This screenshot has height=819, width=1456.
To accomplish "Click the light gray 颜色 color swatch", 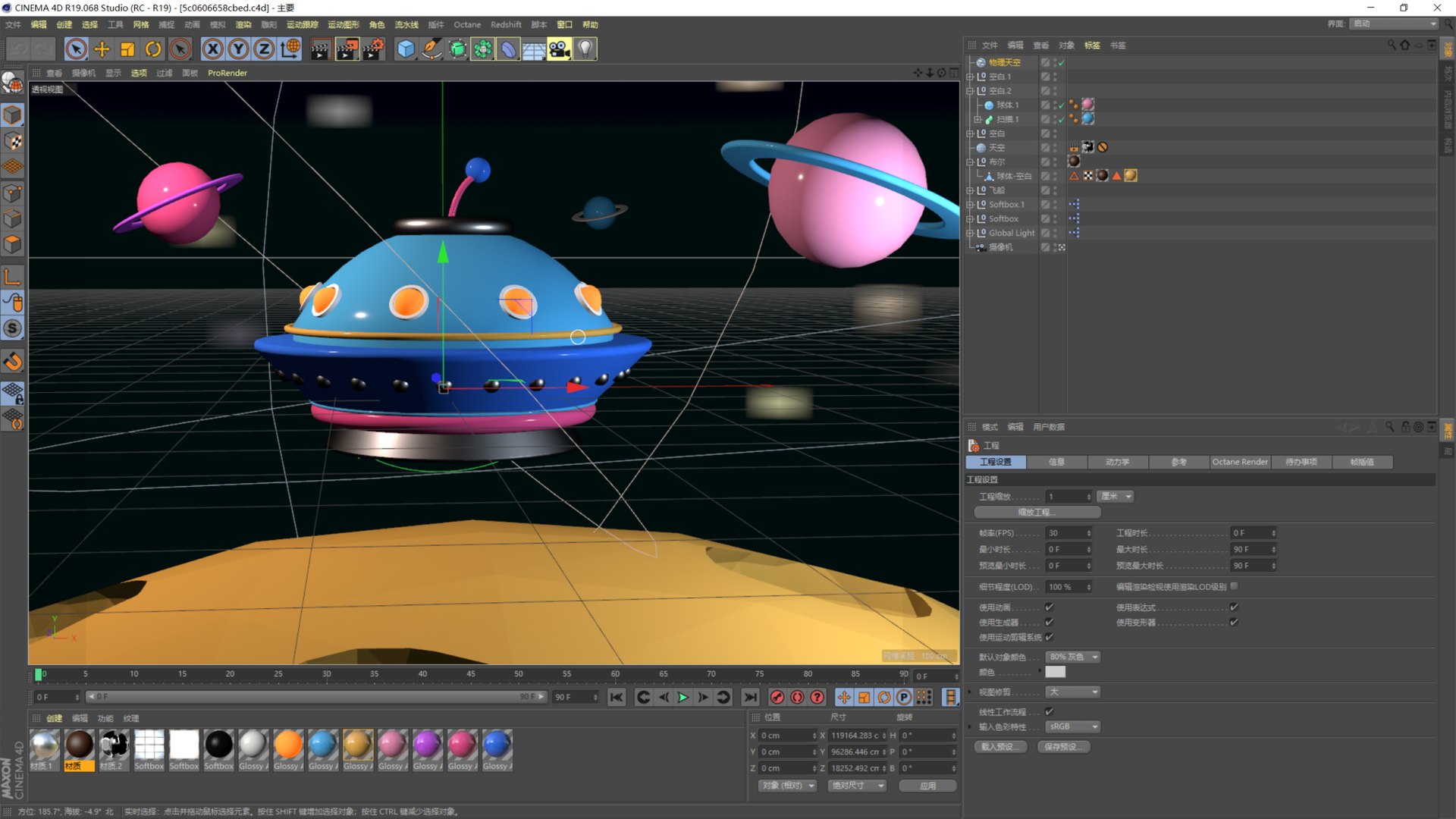I will 1055,672.
